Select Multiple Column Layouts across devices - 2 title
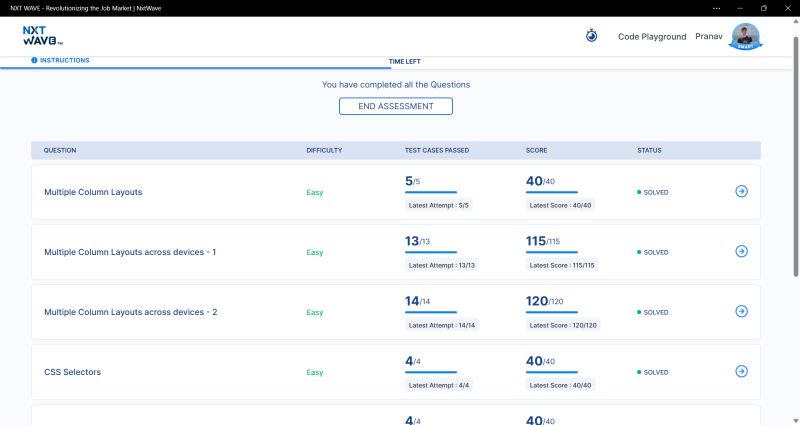The height and width of the screenshot is (425, 800). tap(131, 312)
